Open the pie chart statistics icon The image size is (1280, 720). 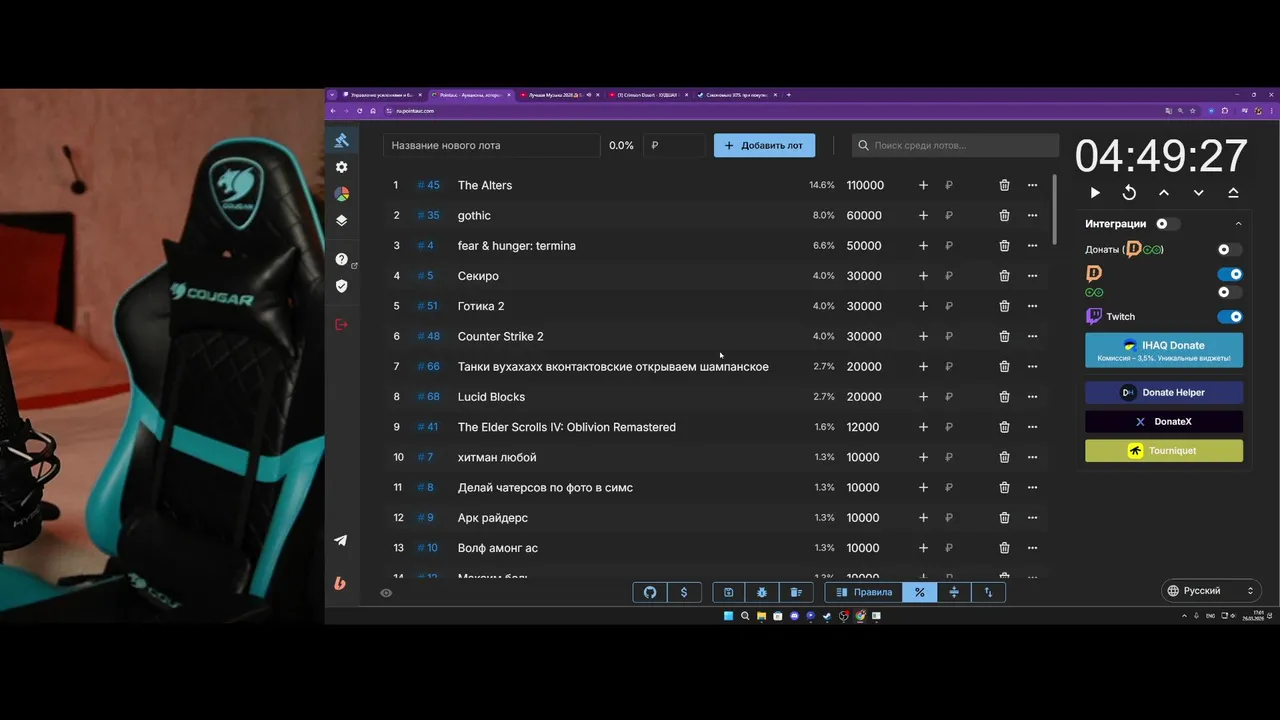pos(341,194)
